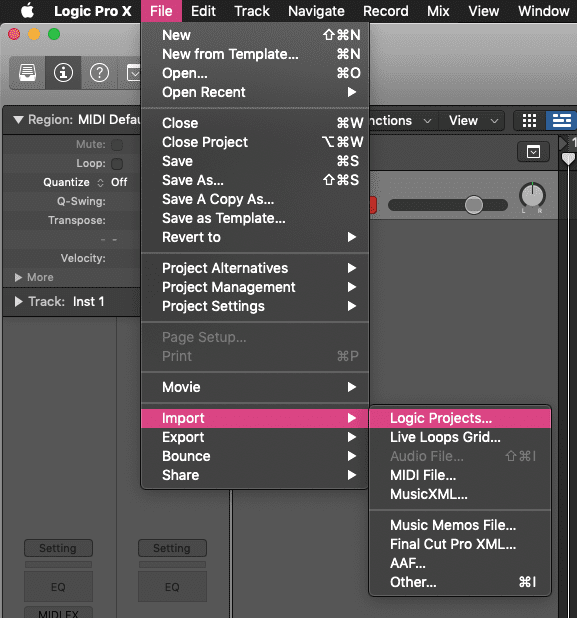Open the Project Management submenu

[255, 287]
